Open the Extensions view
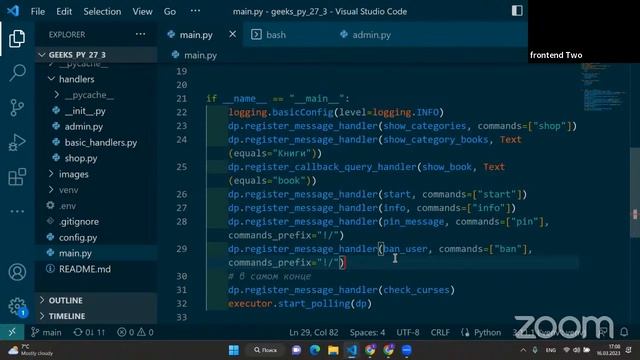The height and width of the screenshot is (360, 640). coord(17,177)
